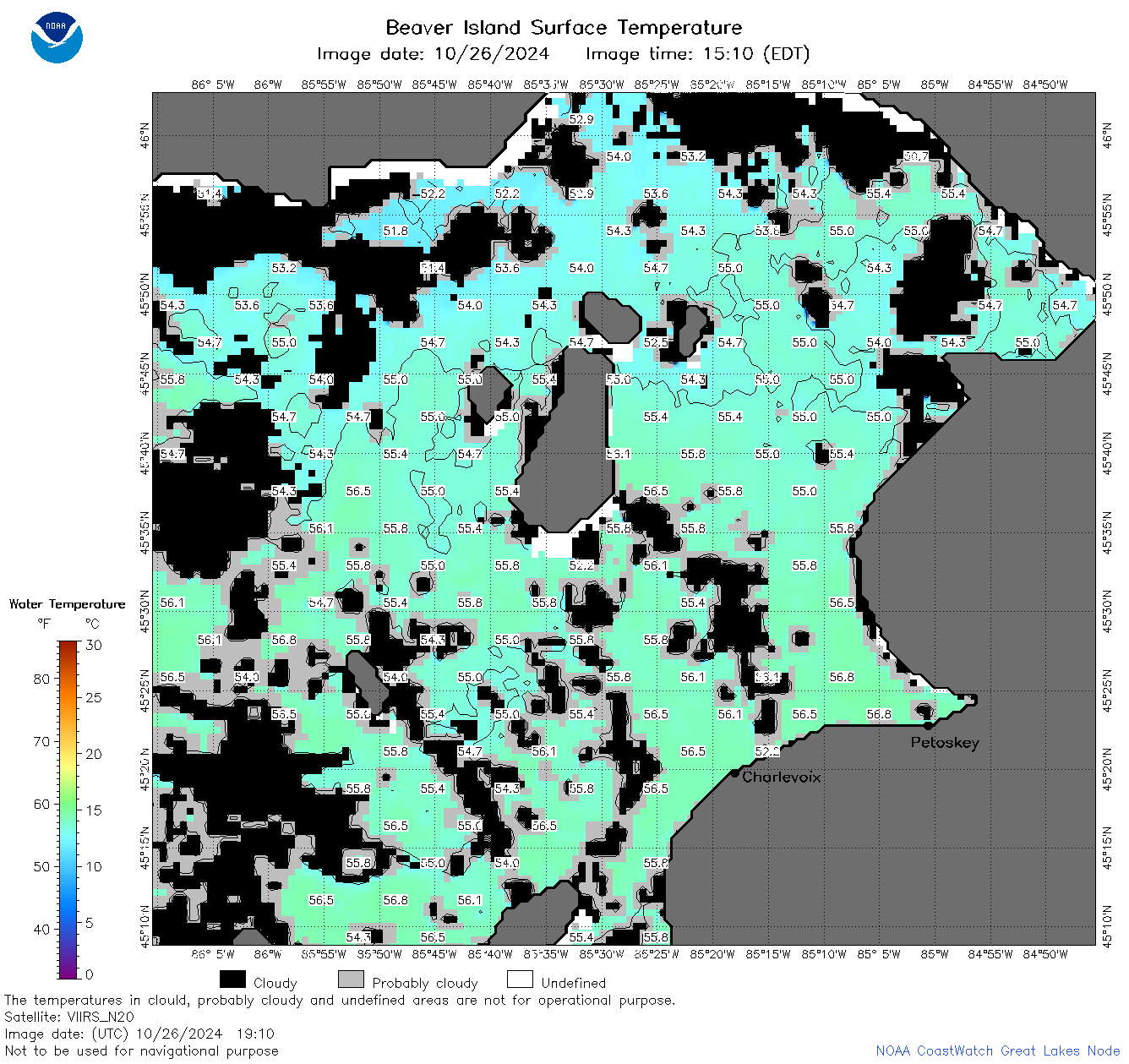Click the 50.7 temperature reading
Viewport: 1129px width, 1064px height.
[x=916, y=156]
